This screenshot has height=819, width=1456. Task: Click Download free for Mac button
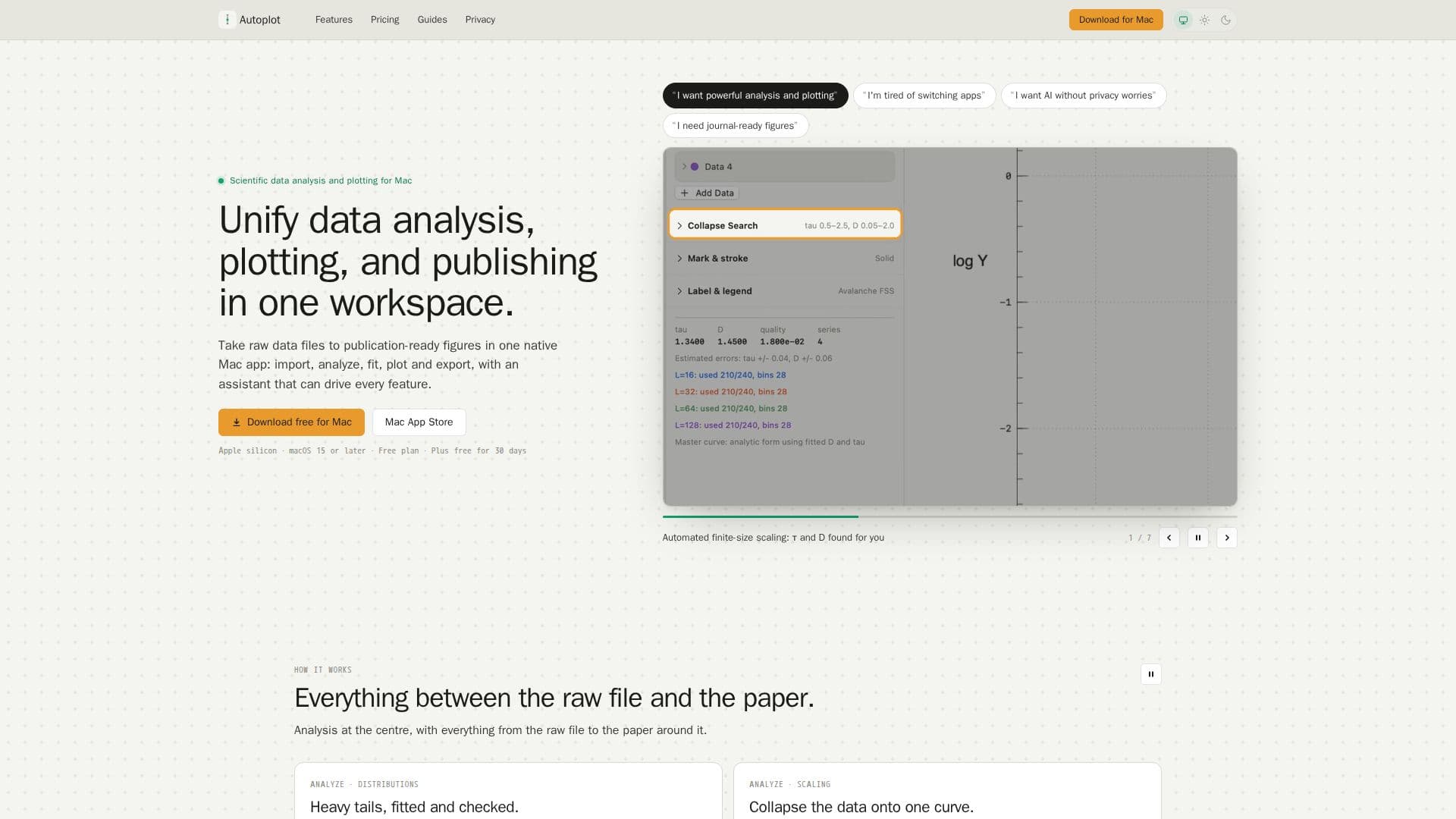[291, 422]
